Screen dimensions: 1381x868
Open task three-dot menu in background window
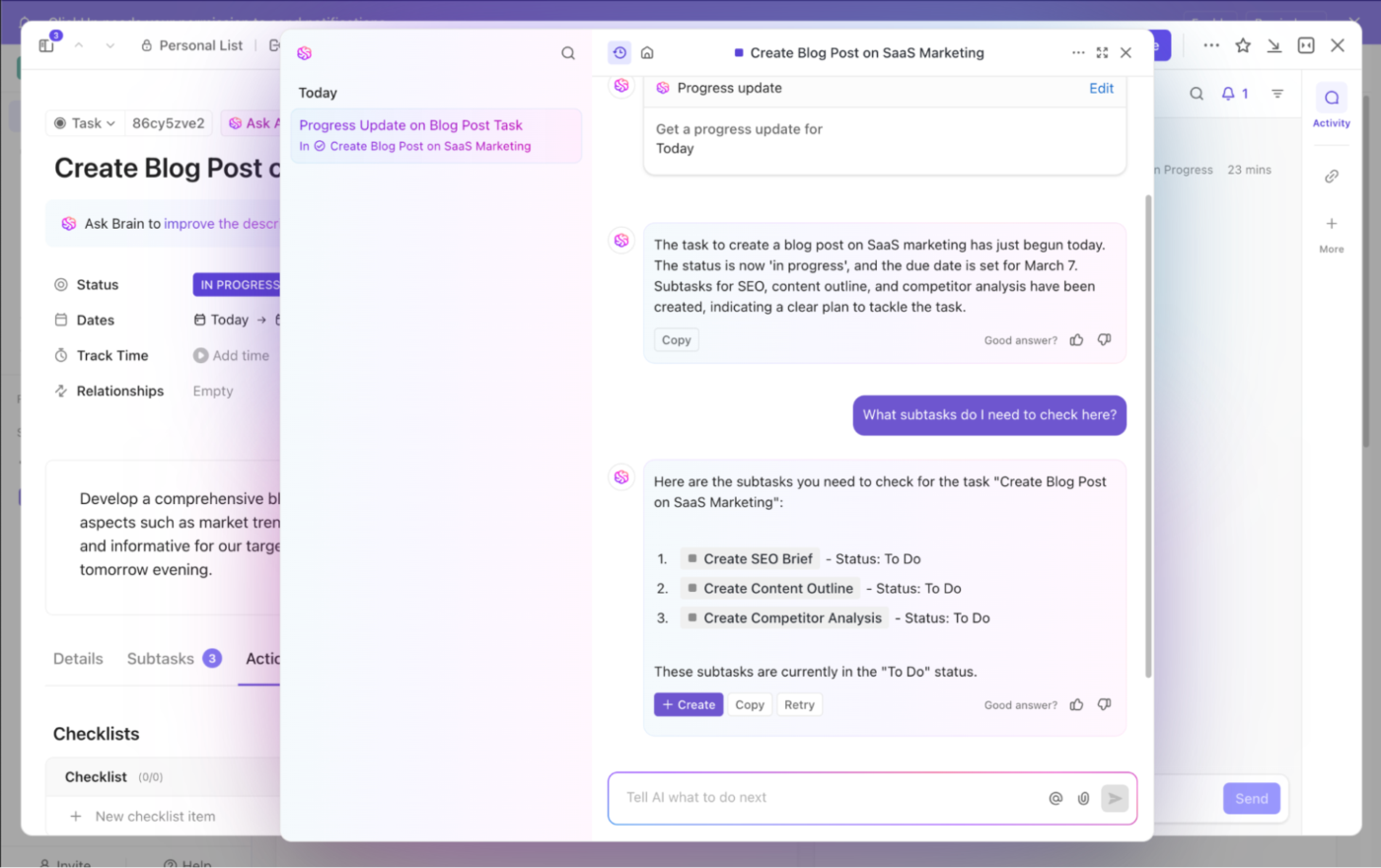(x=1211, y=45)
